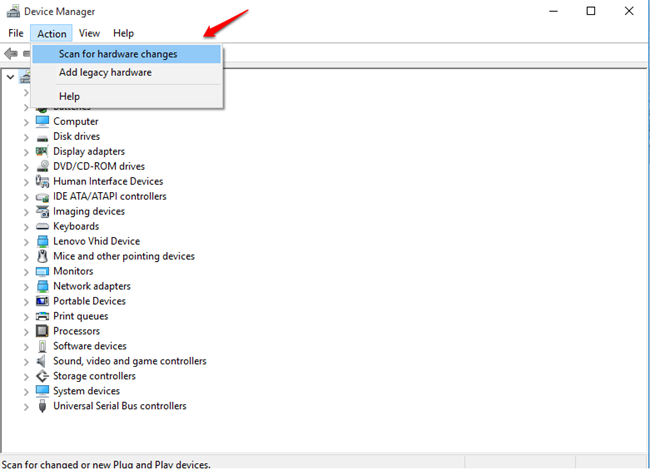Choose Add legacy hardware from menu

[105, 72]
